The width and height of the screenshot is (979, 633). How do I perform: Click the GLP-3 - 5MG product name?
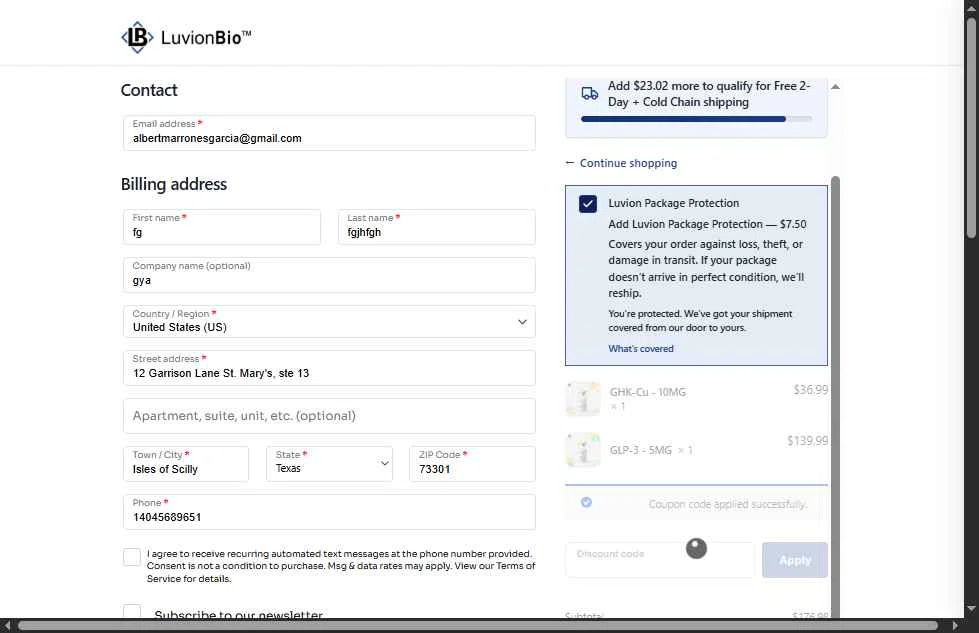(641, 450)
